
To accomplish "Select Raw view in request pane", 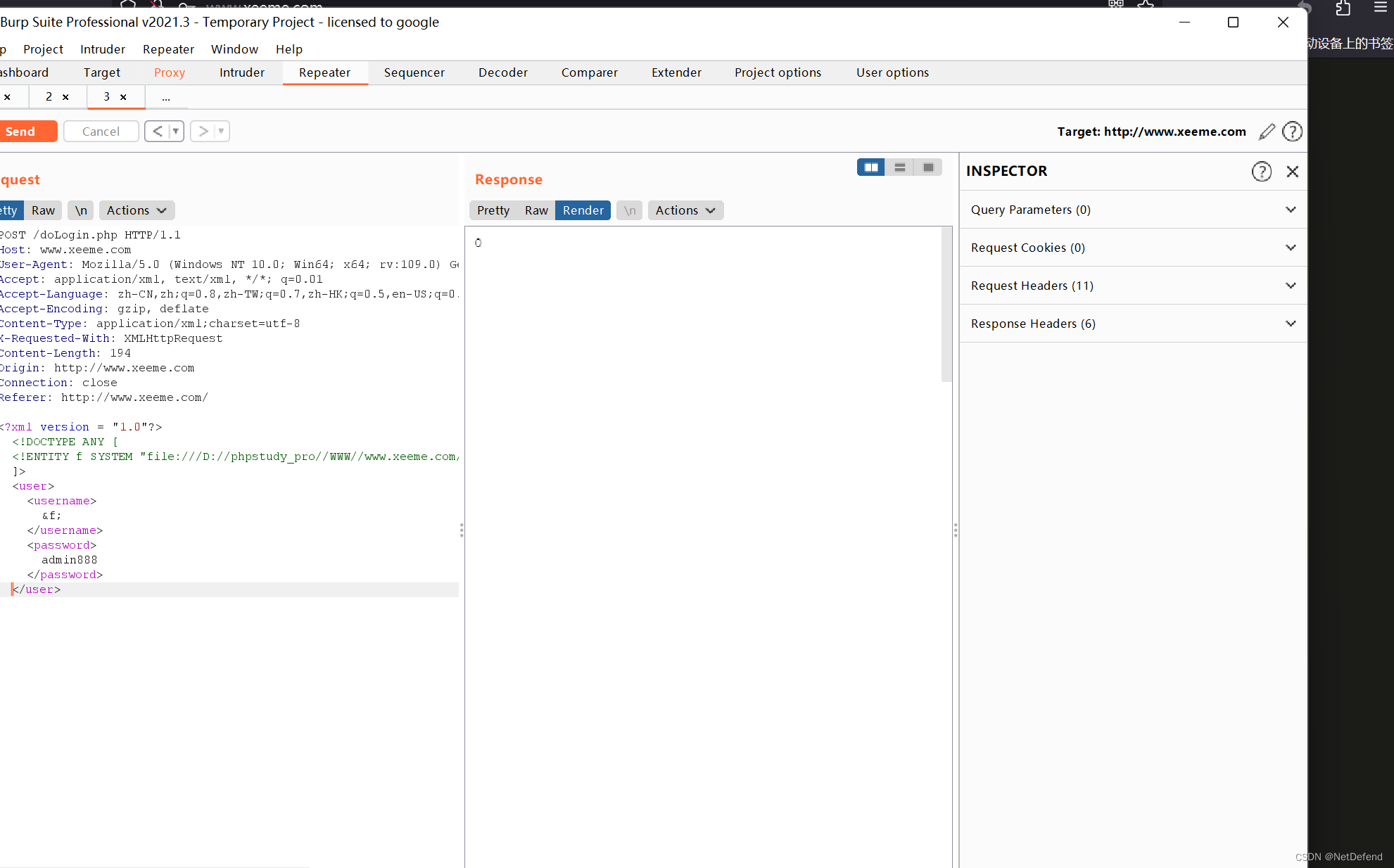I will [43, 210].
